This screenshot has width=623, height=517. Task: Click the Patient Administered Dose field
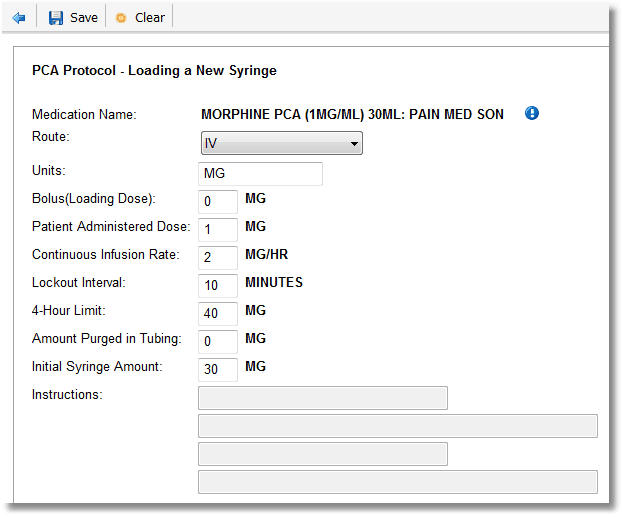click(x=218, y=229)
